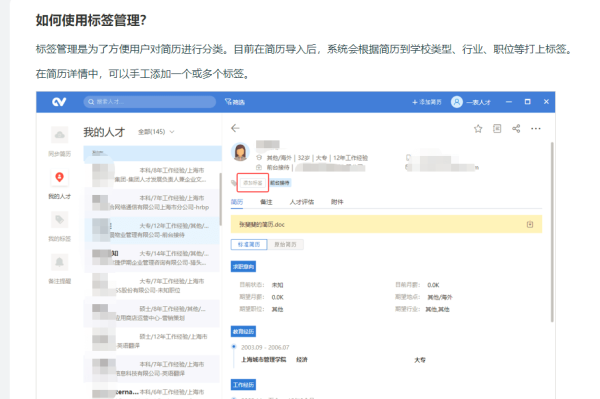Click the 工作经历 section header
This screenshot has width=600, height=399.
[243, 384]
